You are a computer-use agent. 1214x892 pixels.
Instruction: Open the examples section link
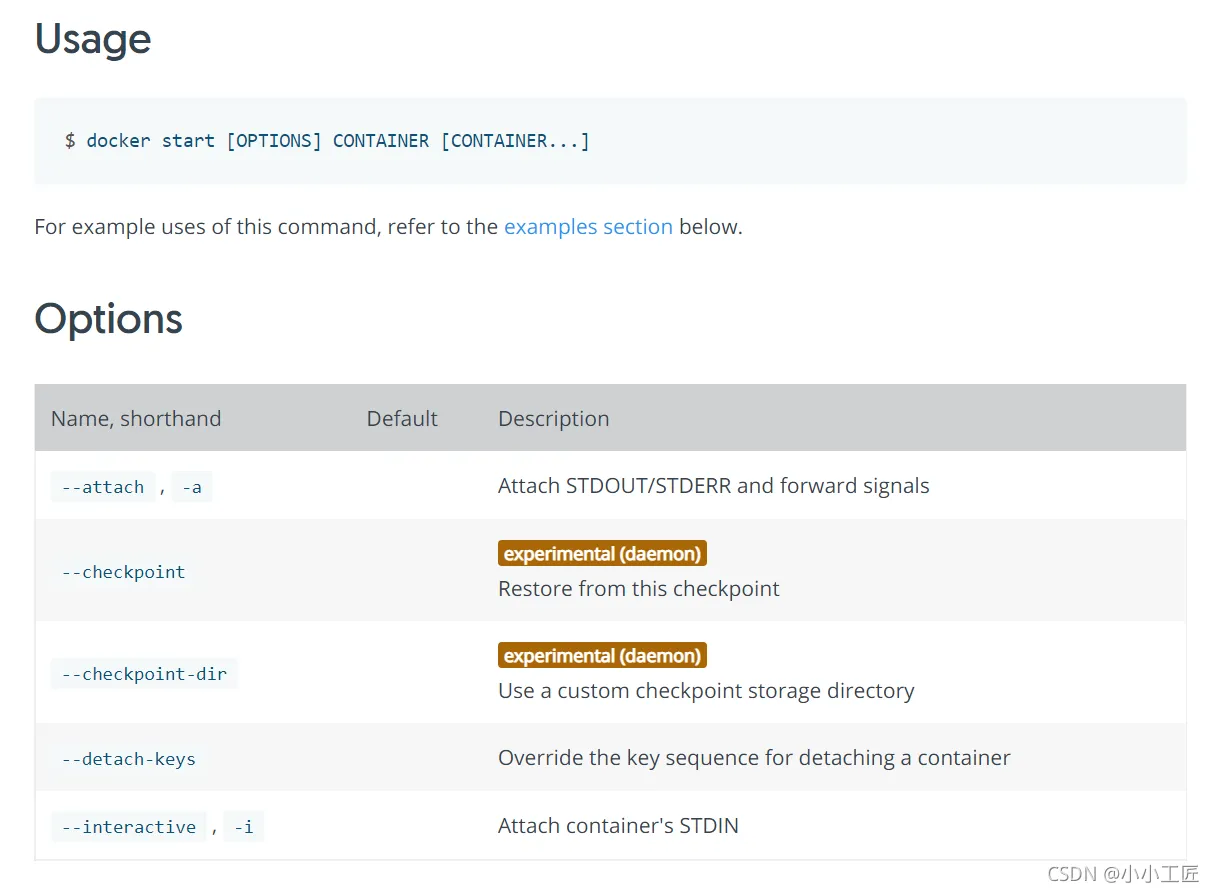click(588, 227)
